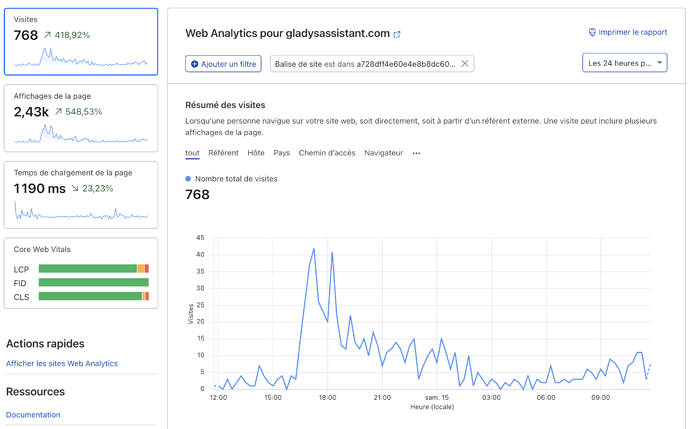690x429 pixels.
Task: Click the sam. 15 date label on chart
Action: coord(437,397)
